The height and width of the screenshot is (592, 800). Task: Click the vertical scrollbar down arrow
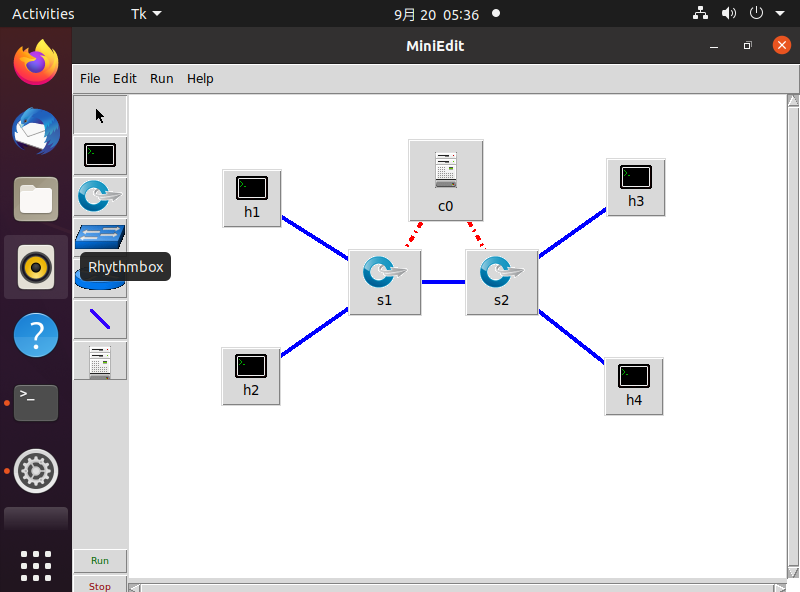coord(793,572)
